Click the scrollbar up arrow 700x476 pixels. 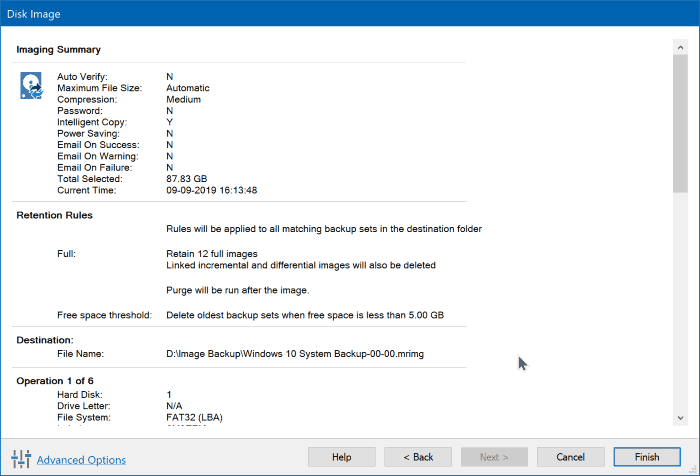point(680,47)
